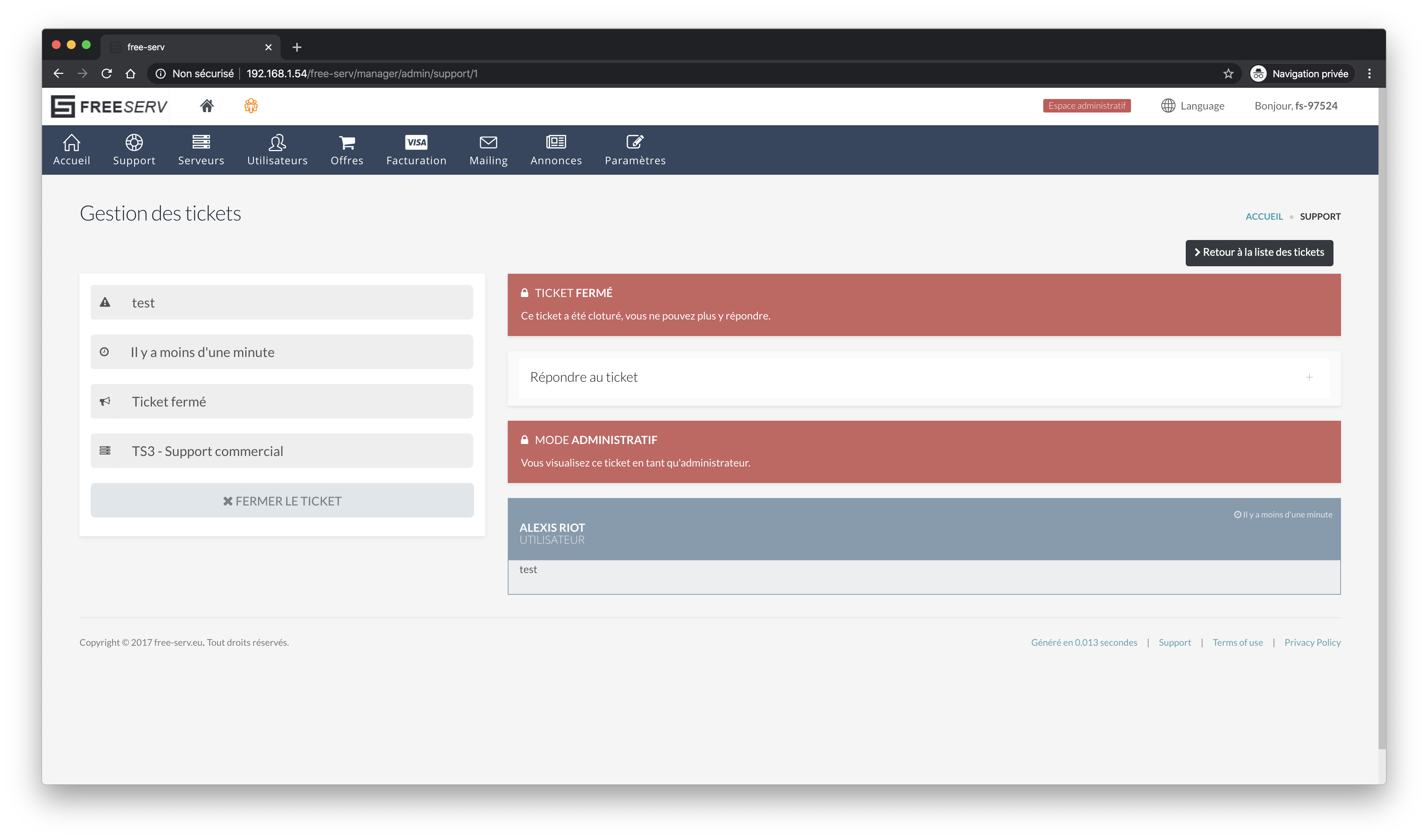The image size is (1428, 840).
Task: Open the Annonces newspaper section
Action: point(556,150)
